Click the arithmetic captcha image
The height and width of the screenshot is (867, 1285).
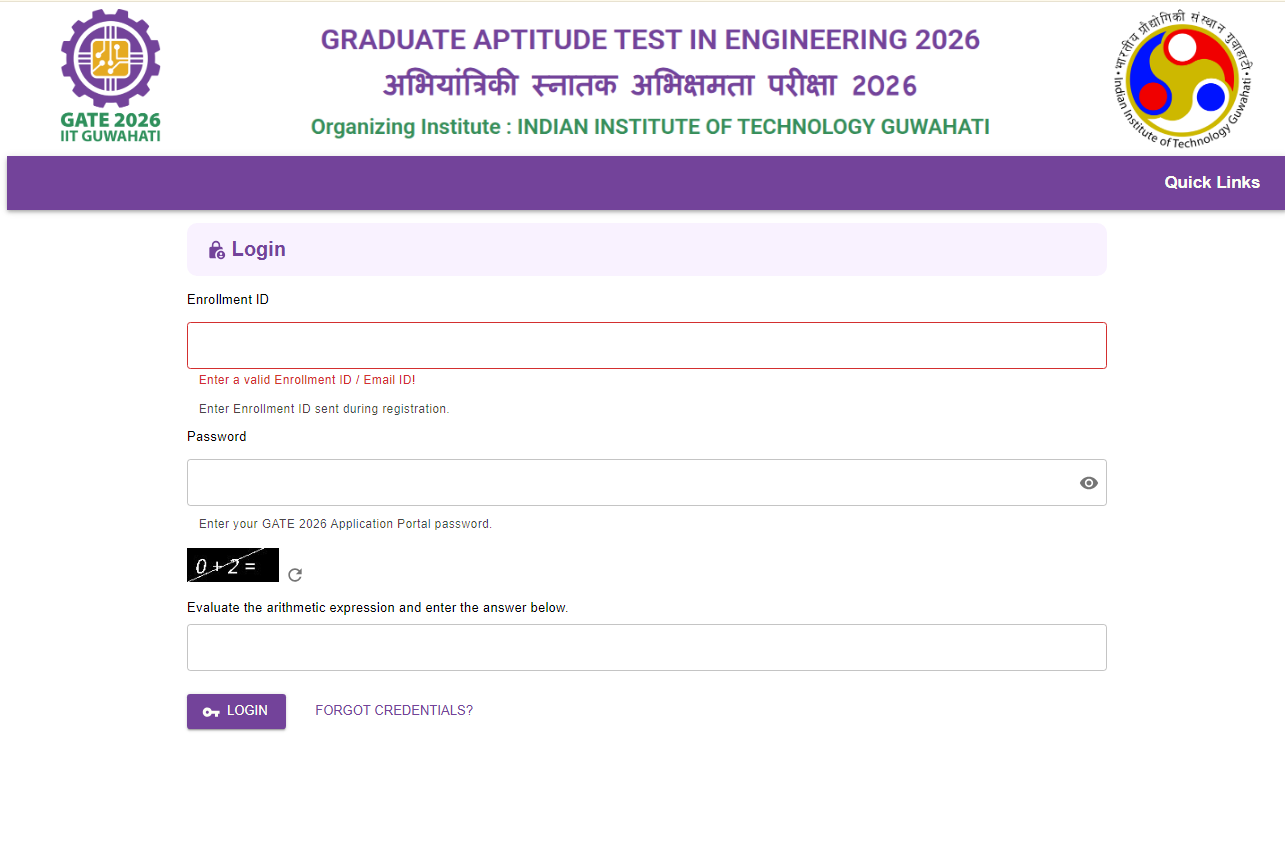(232, 565)
